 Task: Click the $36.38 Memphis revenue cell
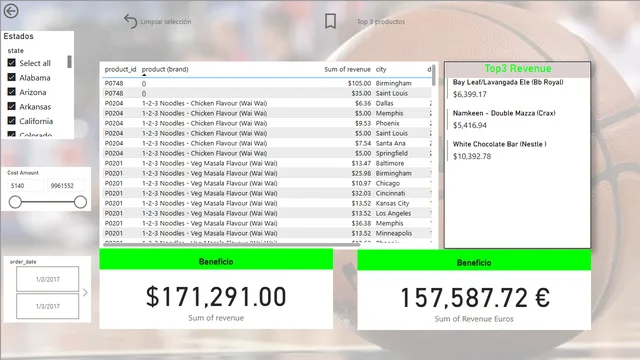pos(361,223)
